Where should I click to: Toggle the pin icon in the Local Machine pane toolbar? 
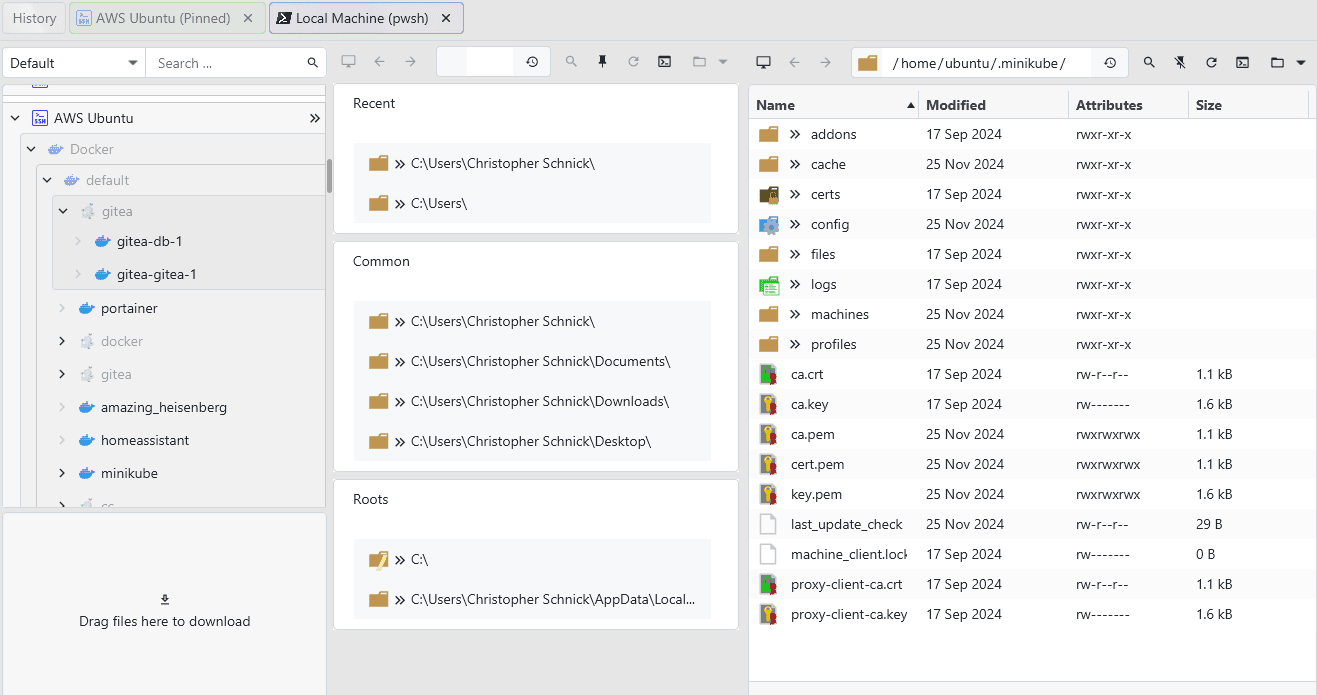coord(602,62)
